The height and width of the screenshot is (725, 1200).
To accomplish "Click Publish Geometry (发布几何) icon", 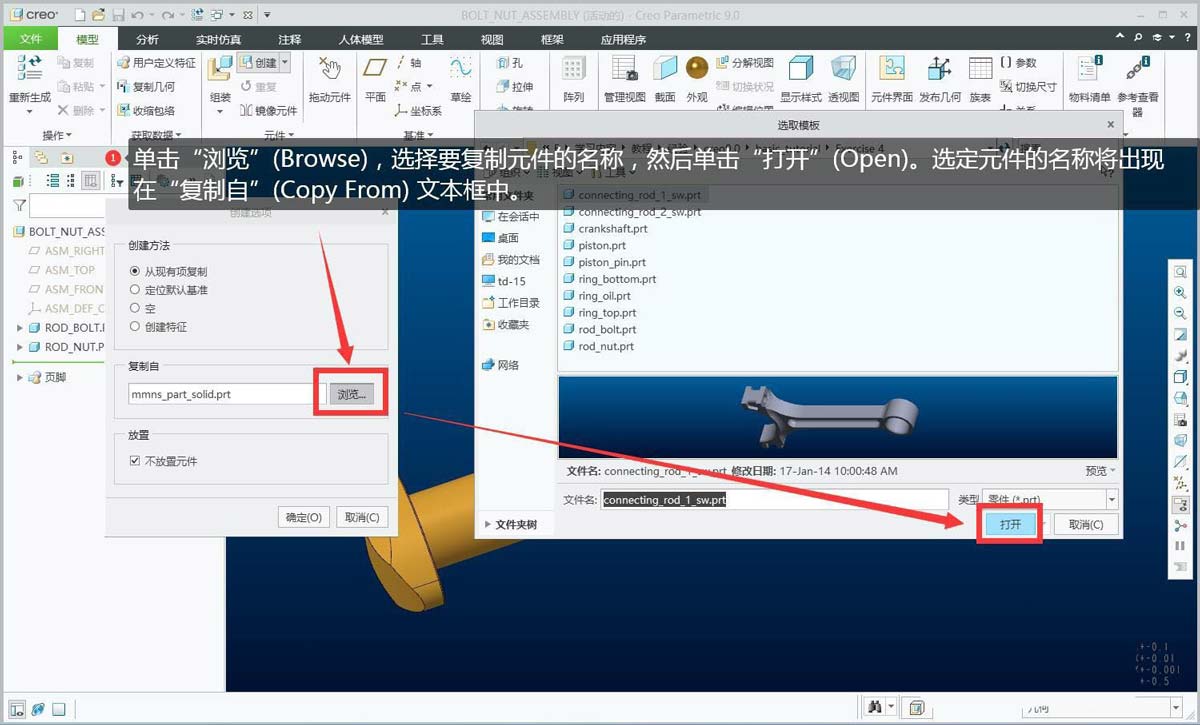I will pyautogui.click(x=939, y=70).
